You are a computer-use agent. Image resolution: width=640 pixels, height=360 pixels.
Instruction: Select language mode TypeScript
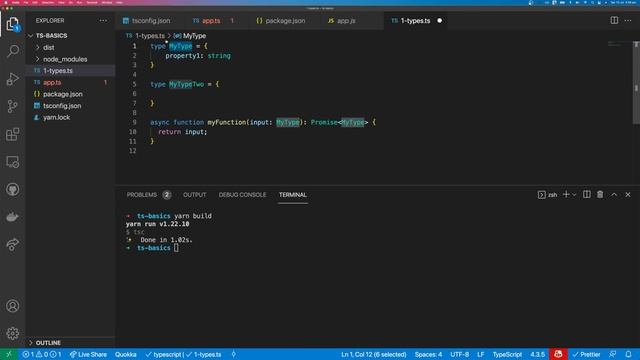coord(507,354)
